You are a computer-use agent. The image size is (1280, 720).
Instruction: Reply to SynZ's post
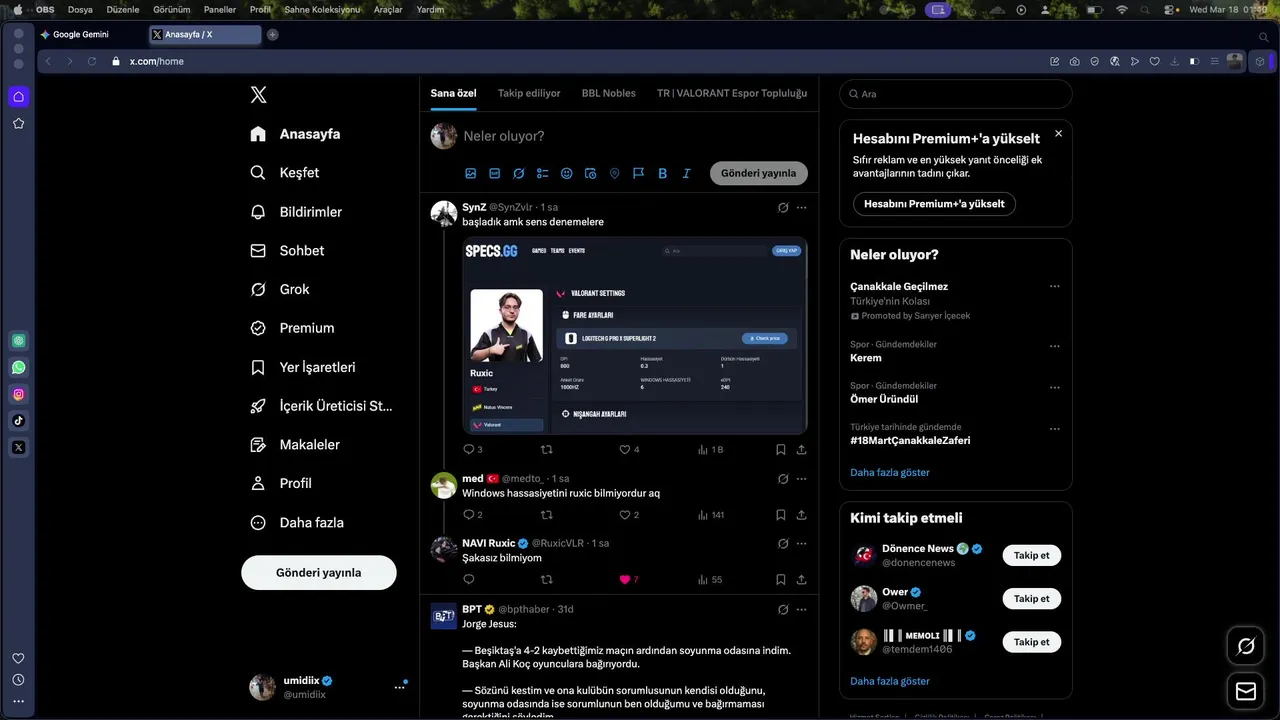click(469, 450)
